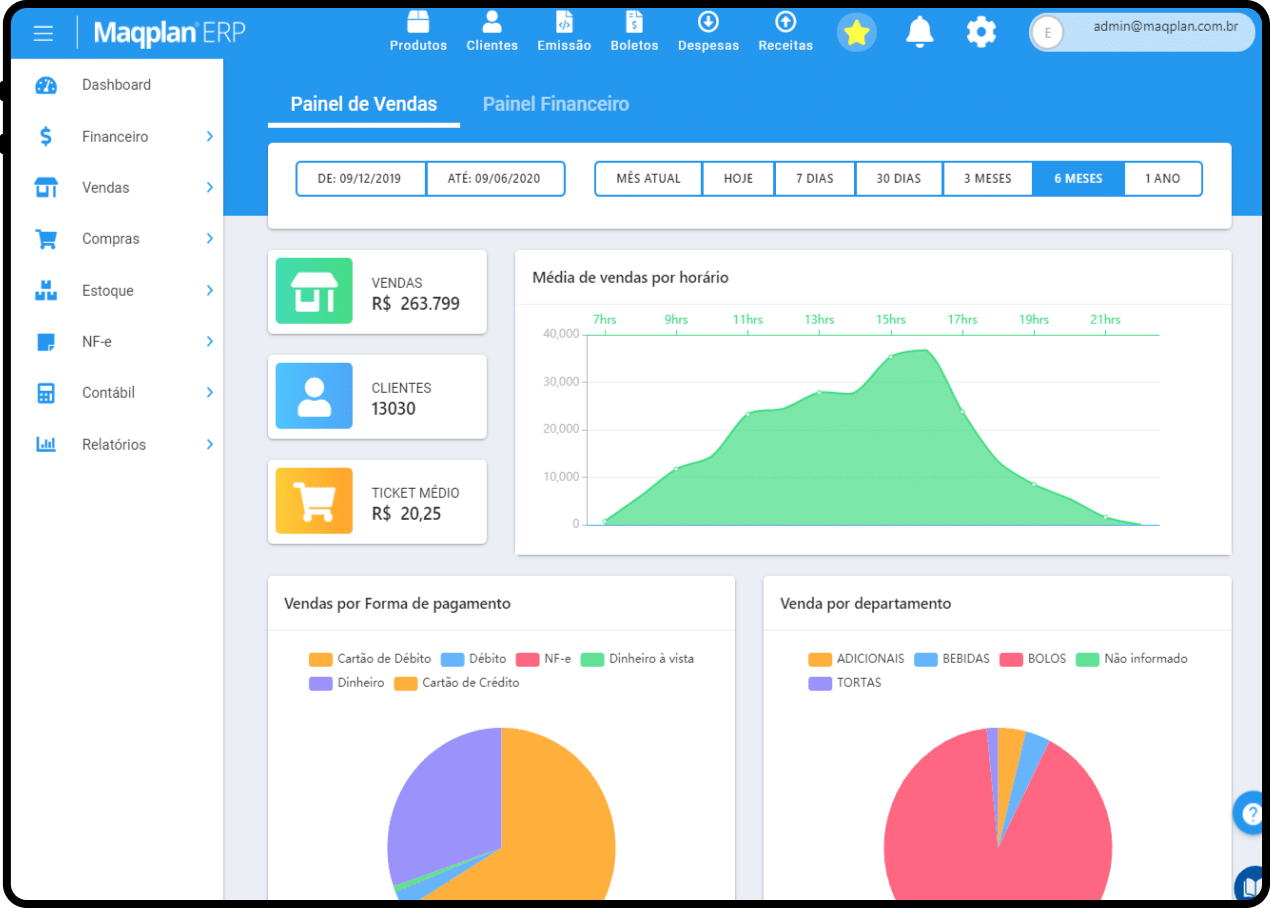Select the 6 MESES period
Screen dimensions: 1270x908
pos(1078,179)
